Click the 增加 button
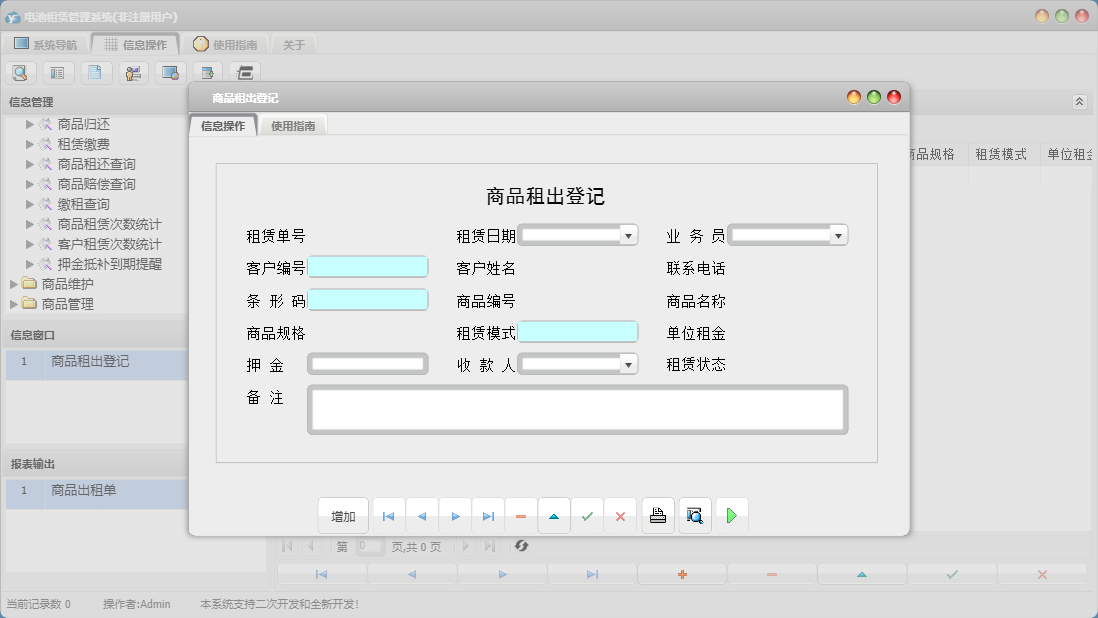1098x618 pixels. pyautogui.click(x=343, y=516)
